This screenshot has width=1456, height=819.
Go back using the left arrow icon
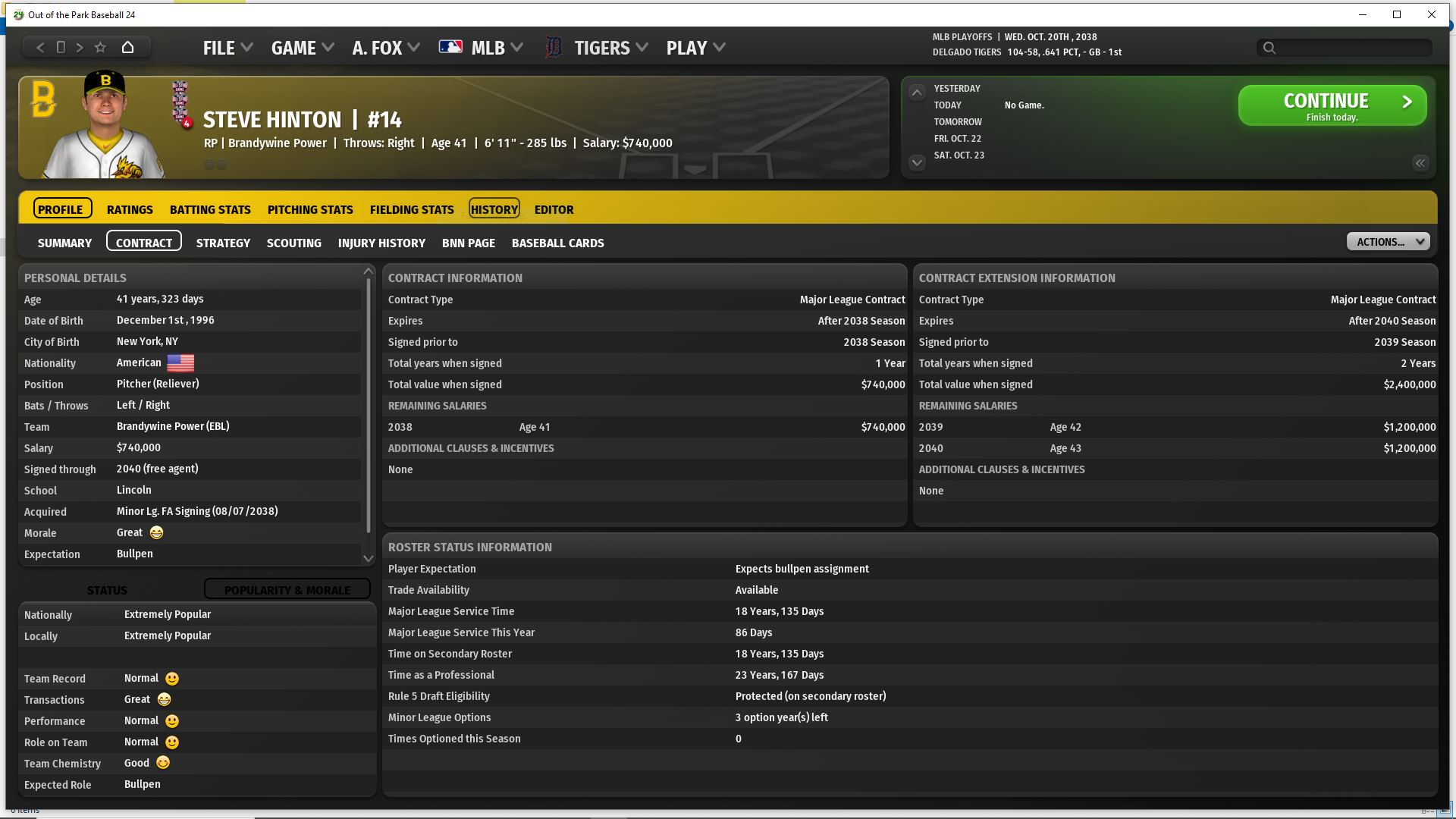coord(40,47)
